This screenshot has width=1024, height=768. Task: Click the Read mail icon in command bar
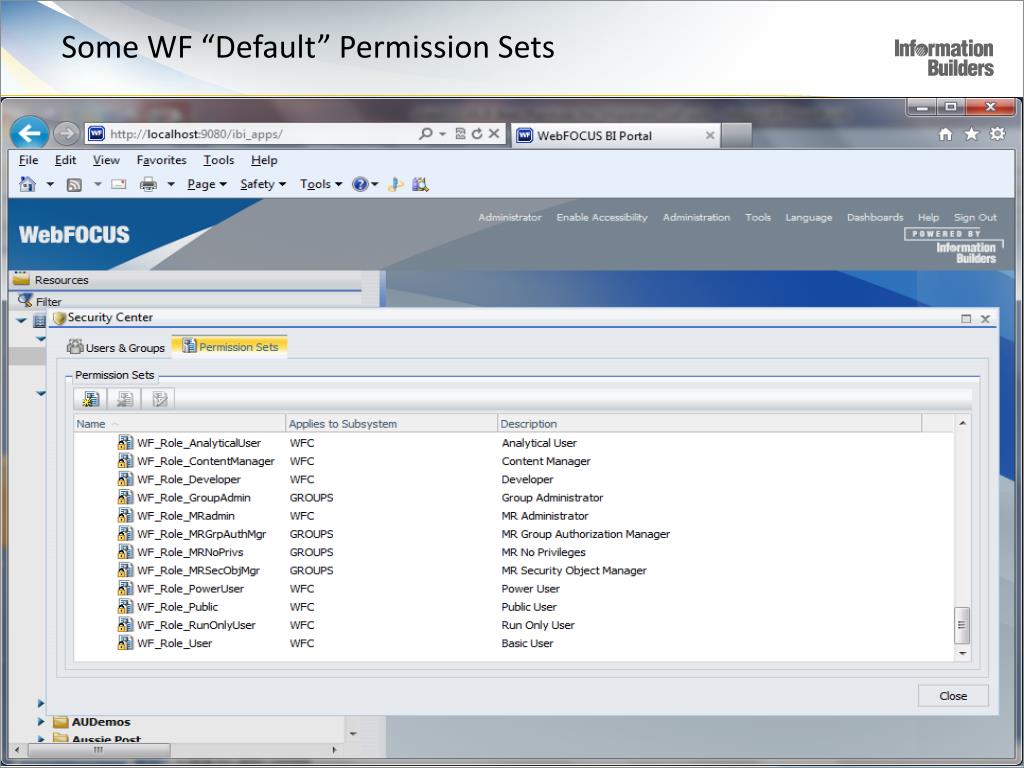click(x=119, y=184)
